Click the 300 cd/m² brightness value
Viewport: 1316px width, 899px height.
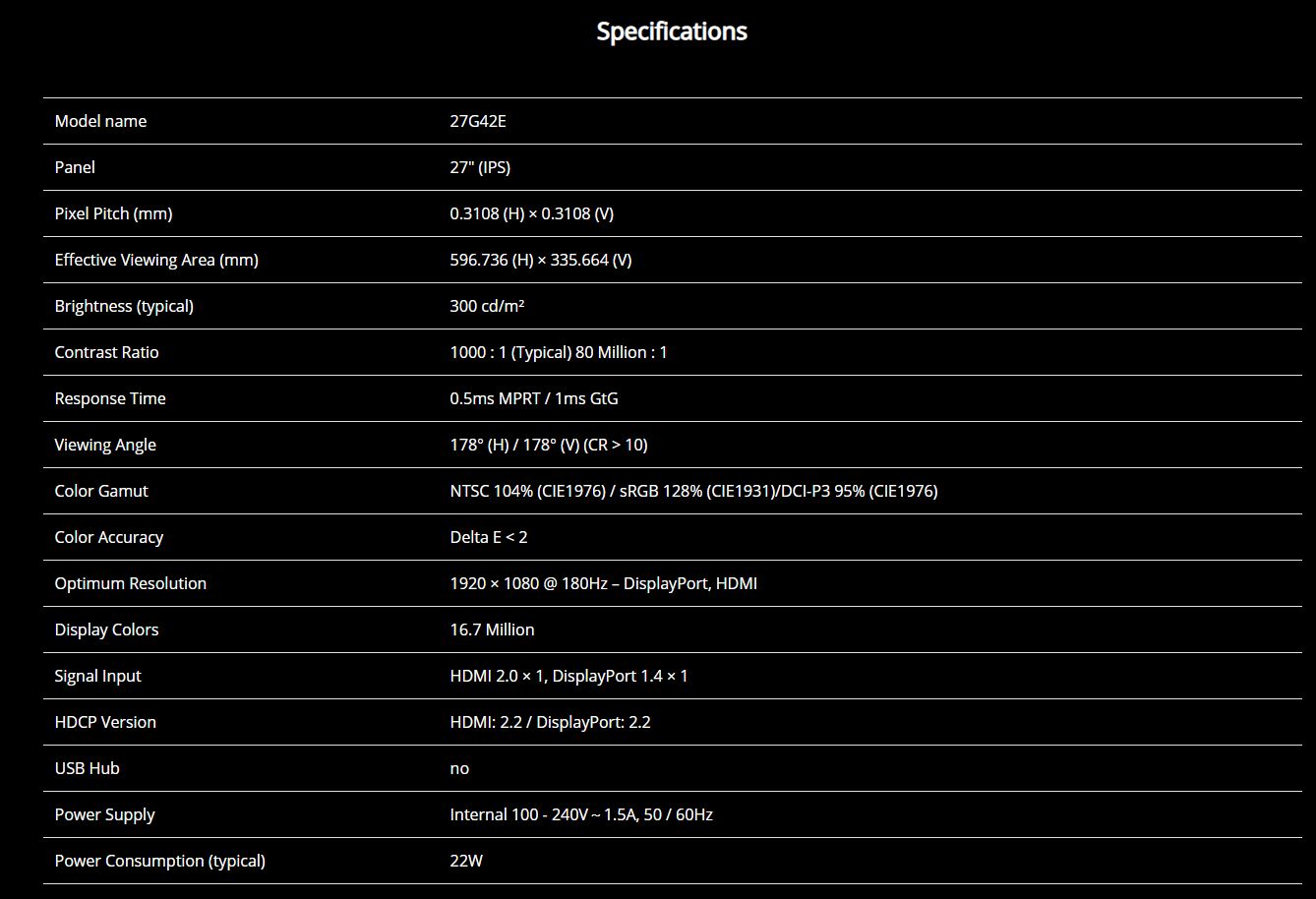(x=487, y=306)
